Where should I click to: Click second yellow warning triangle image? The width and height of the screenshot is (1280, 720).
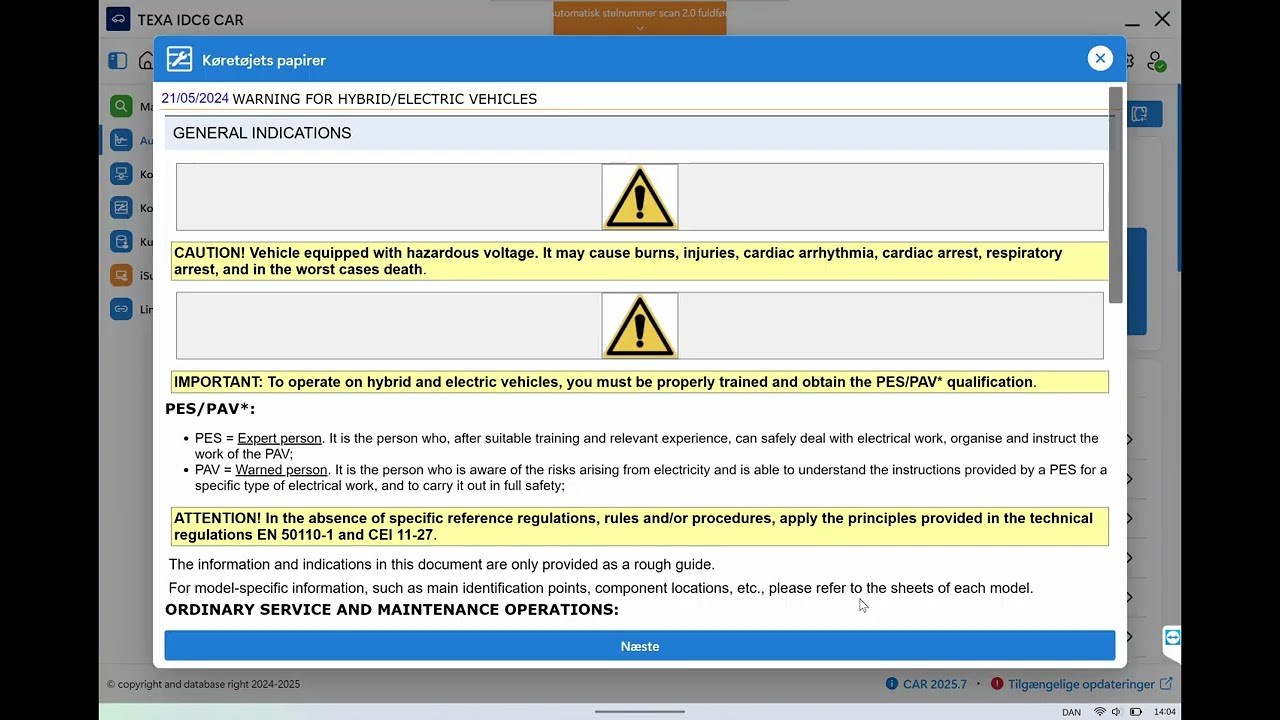tap(640, 326)
